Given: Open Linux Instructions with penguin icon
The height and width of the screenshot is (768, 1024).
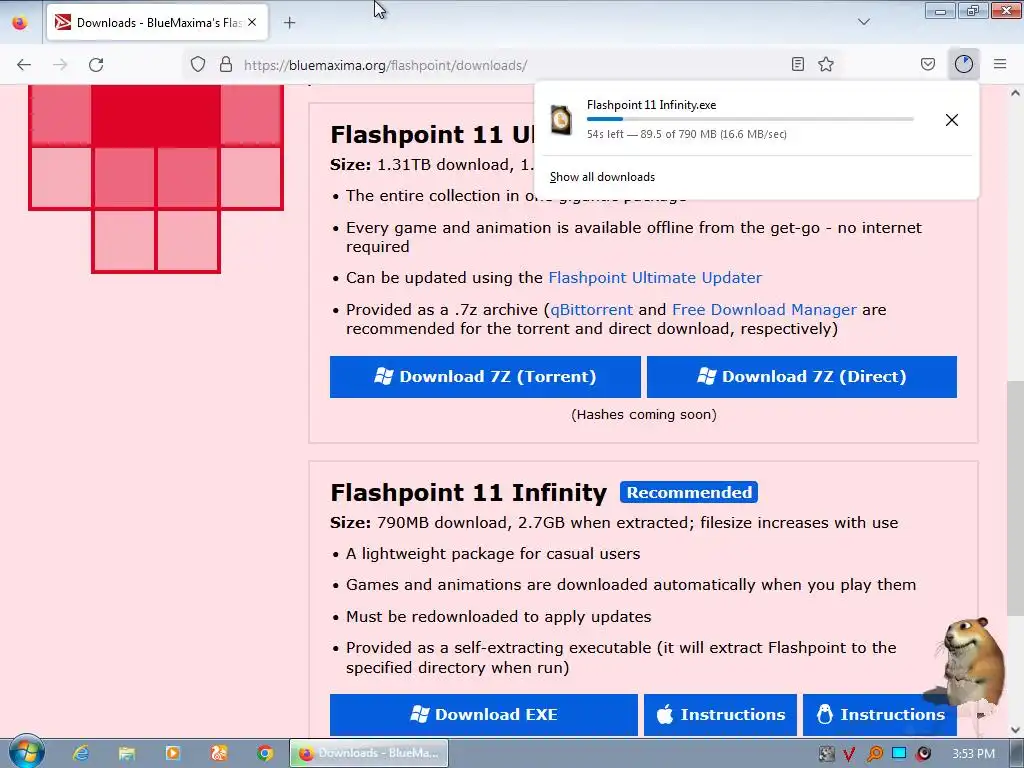Looking at the screenshot, I should click(x=880, y=714).
